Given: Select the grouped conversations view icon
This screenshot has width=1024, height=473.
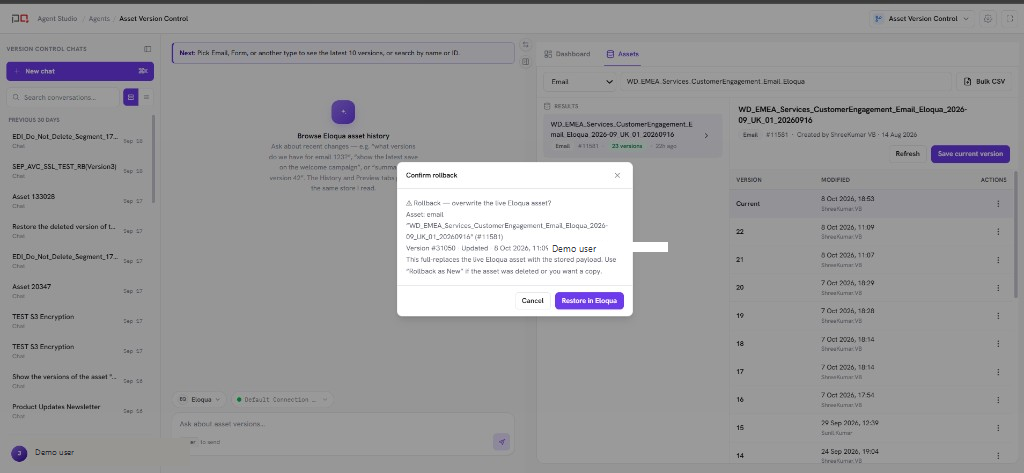Looking at the screenshot, I should pos(131,97).
